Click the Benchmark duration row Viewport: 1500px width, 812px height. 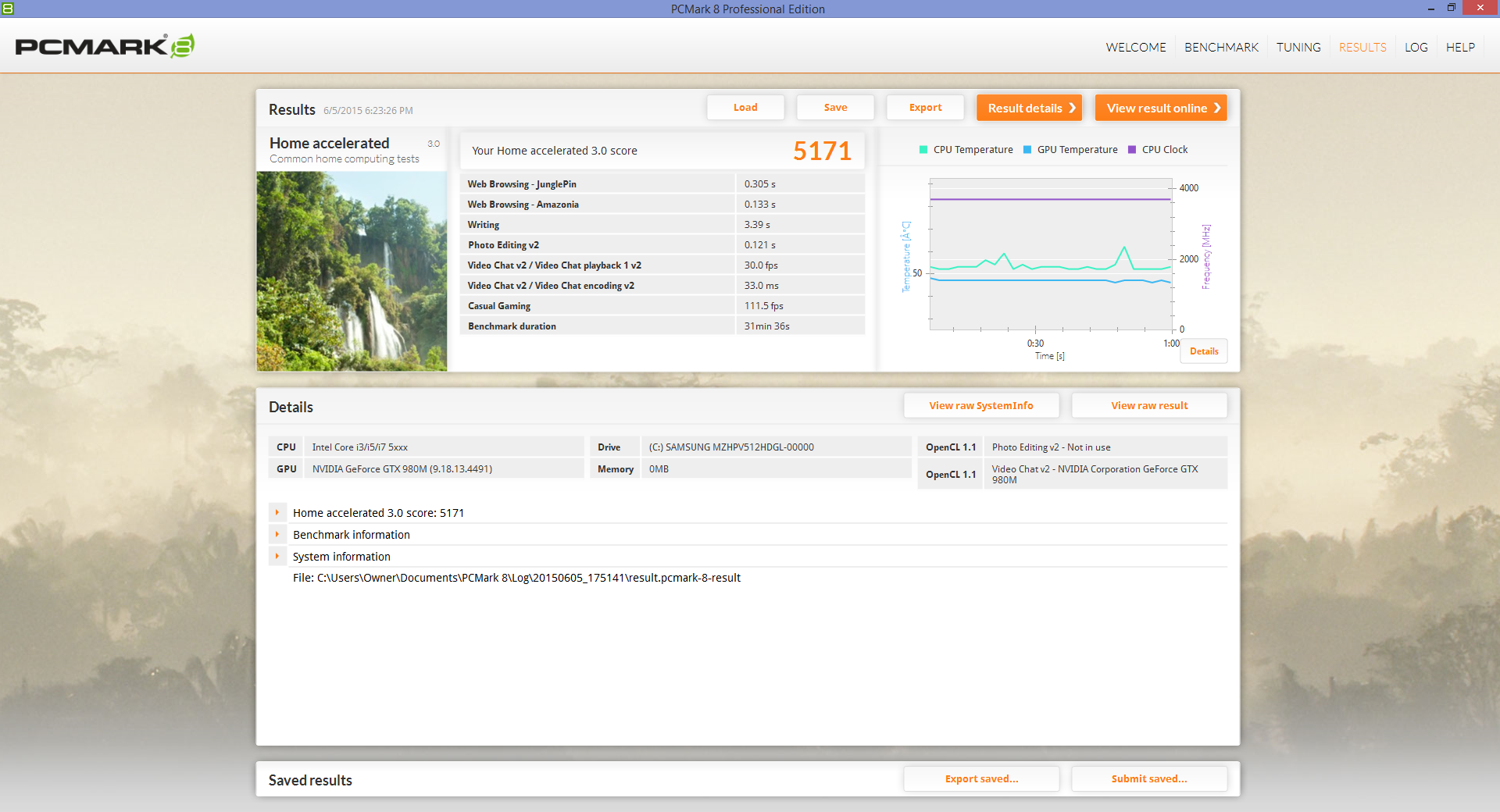[x=662, y=326]
